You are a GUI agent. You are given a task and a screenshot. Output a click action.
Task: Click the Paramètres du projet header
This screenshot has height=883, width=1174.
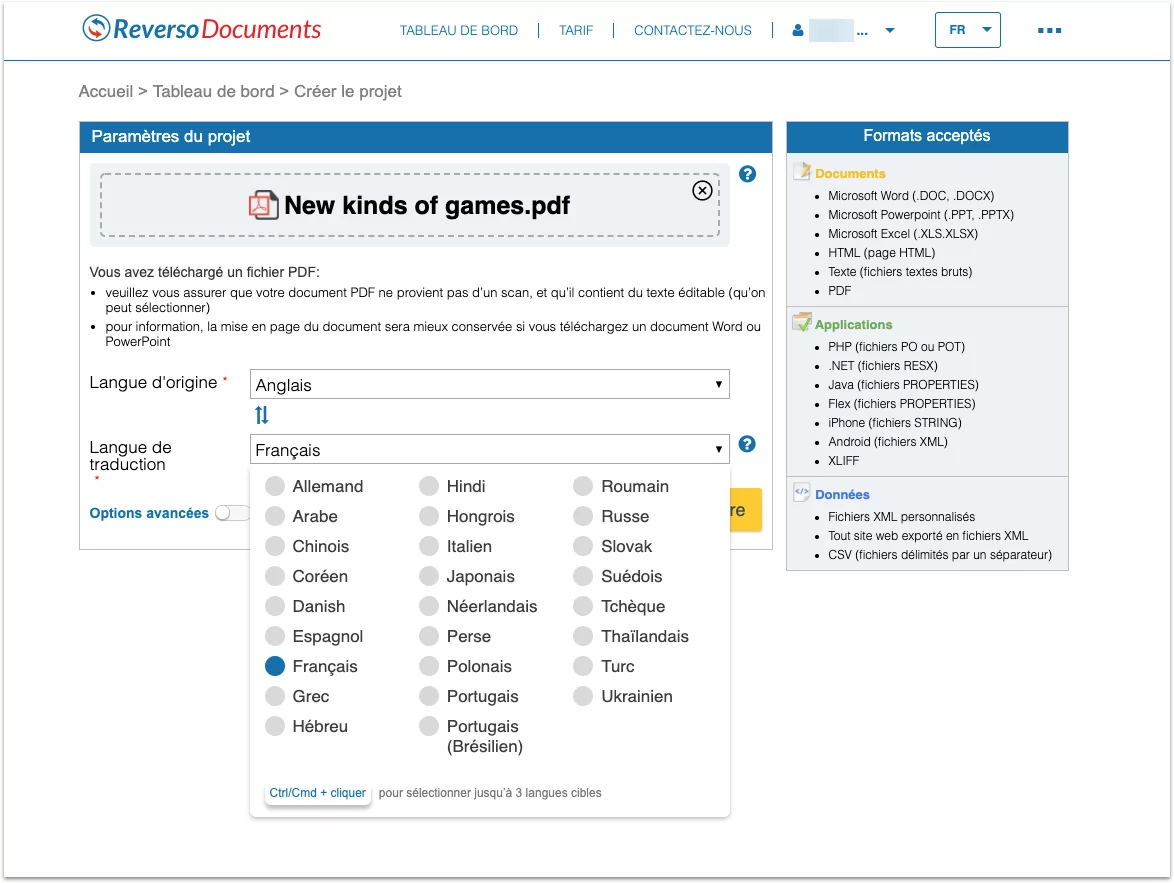tap(425, 137)
